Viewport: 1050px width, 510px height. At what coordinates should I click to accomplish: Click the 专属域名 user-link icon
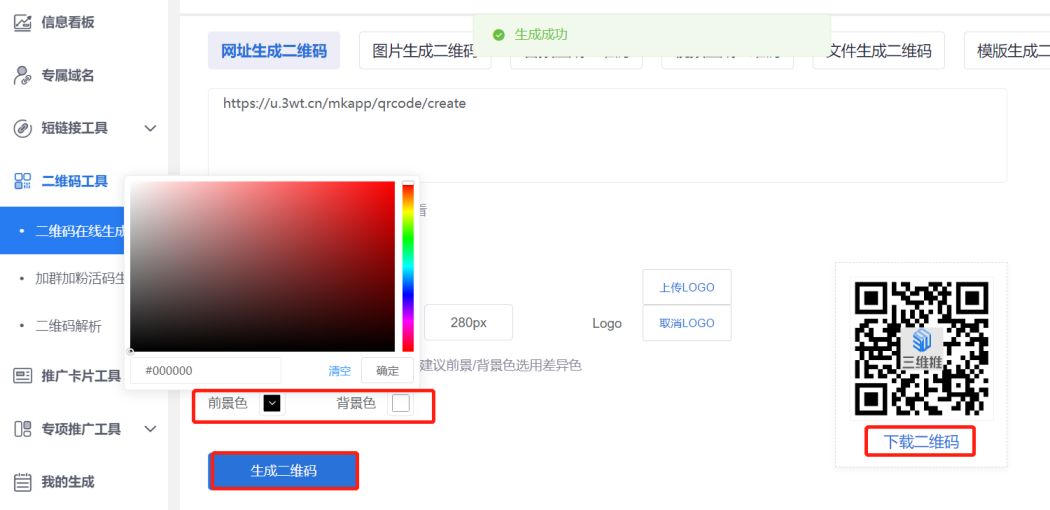coord(23,76)
